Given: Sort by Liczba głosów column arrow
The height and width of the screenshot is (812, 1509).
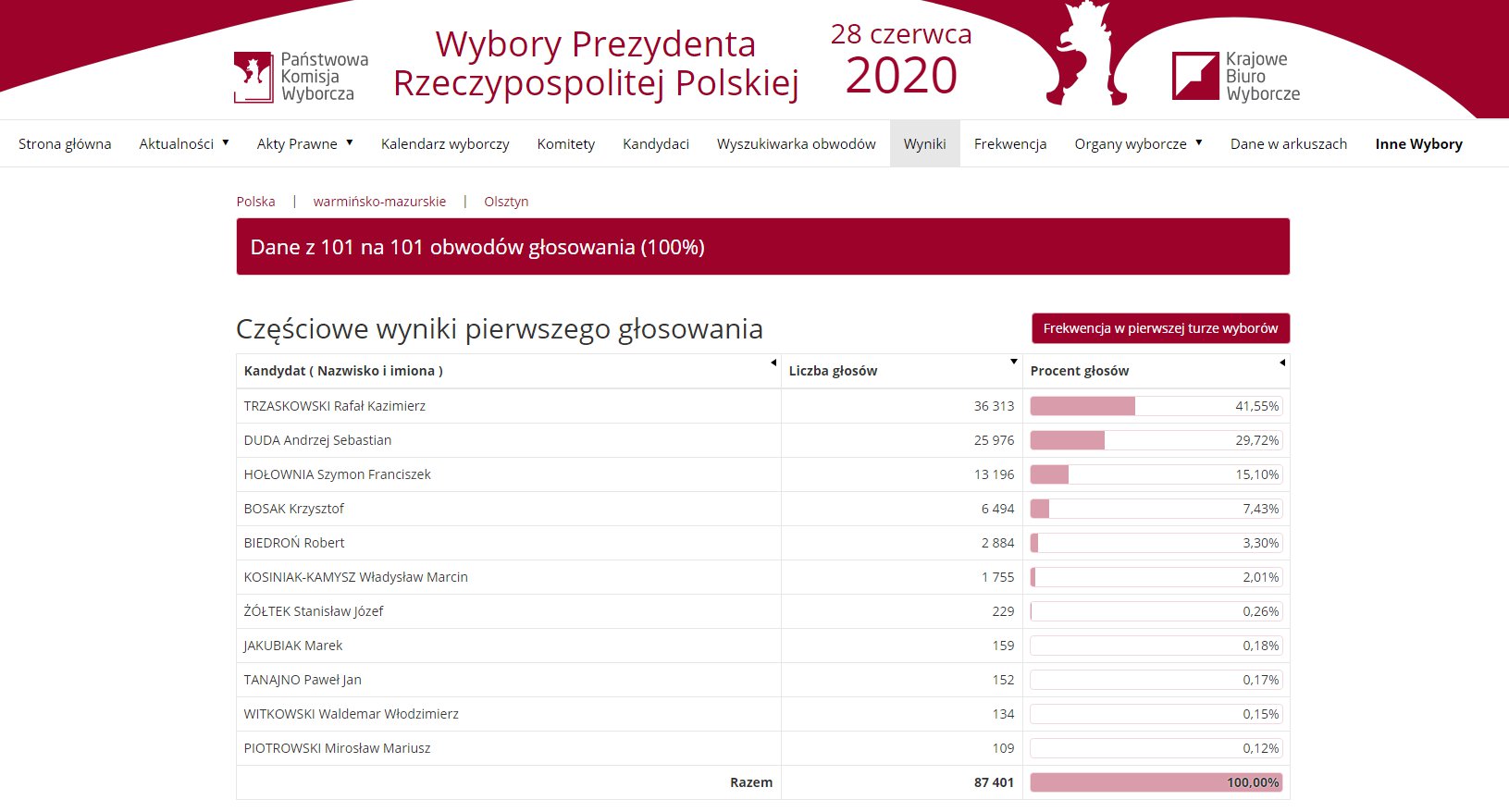Looking at the screenshot, I should click(1014, 362).
